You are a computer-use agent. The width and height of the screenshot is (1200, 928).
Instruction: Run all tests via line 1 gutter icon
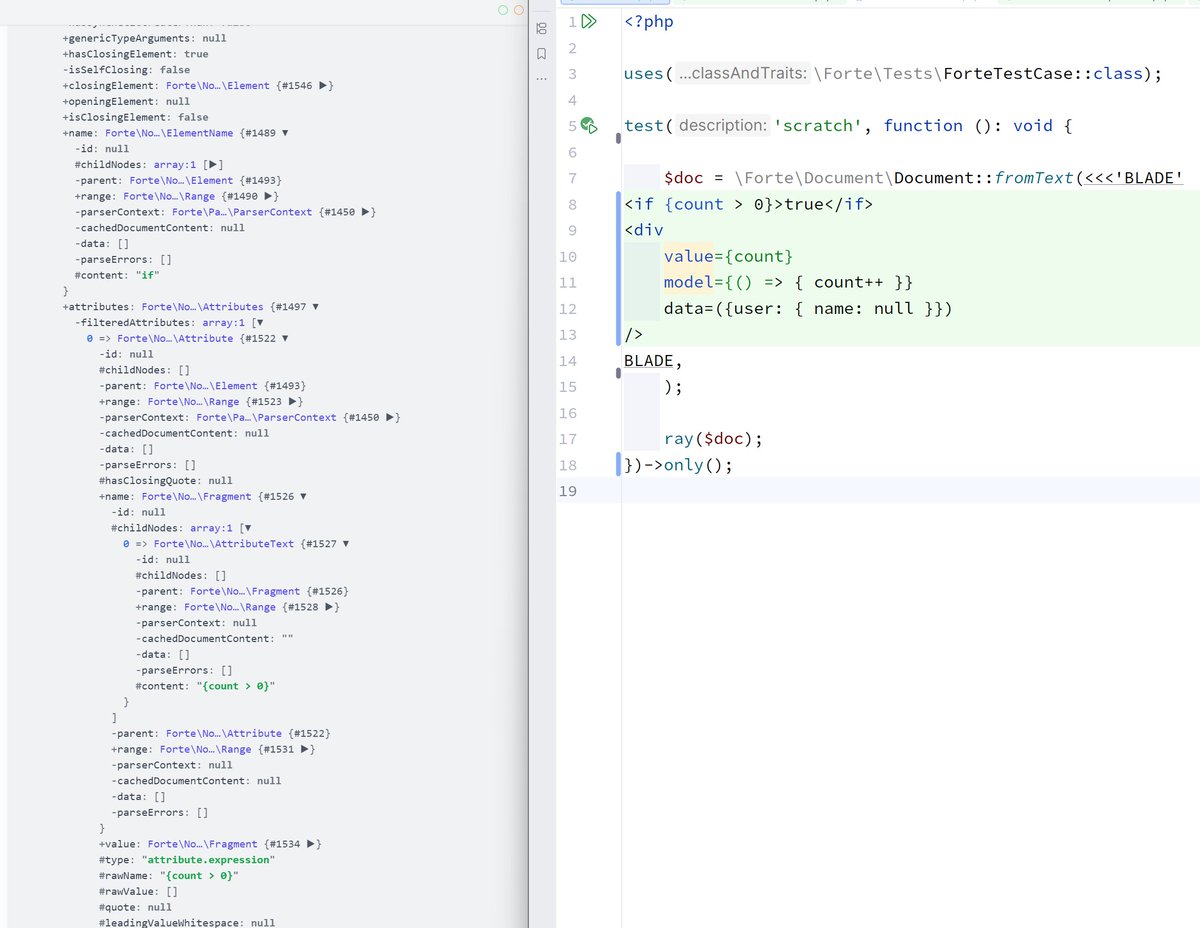[x=589, y=21]
